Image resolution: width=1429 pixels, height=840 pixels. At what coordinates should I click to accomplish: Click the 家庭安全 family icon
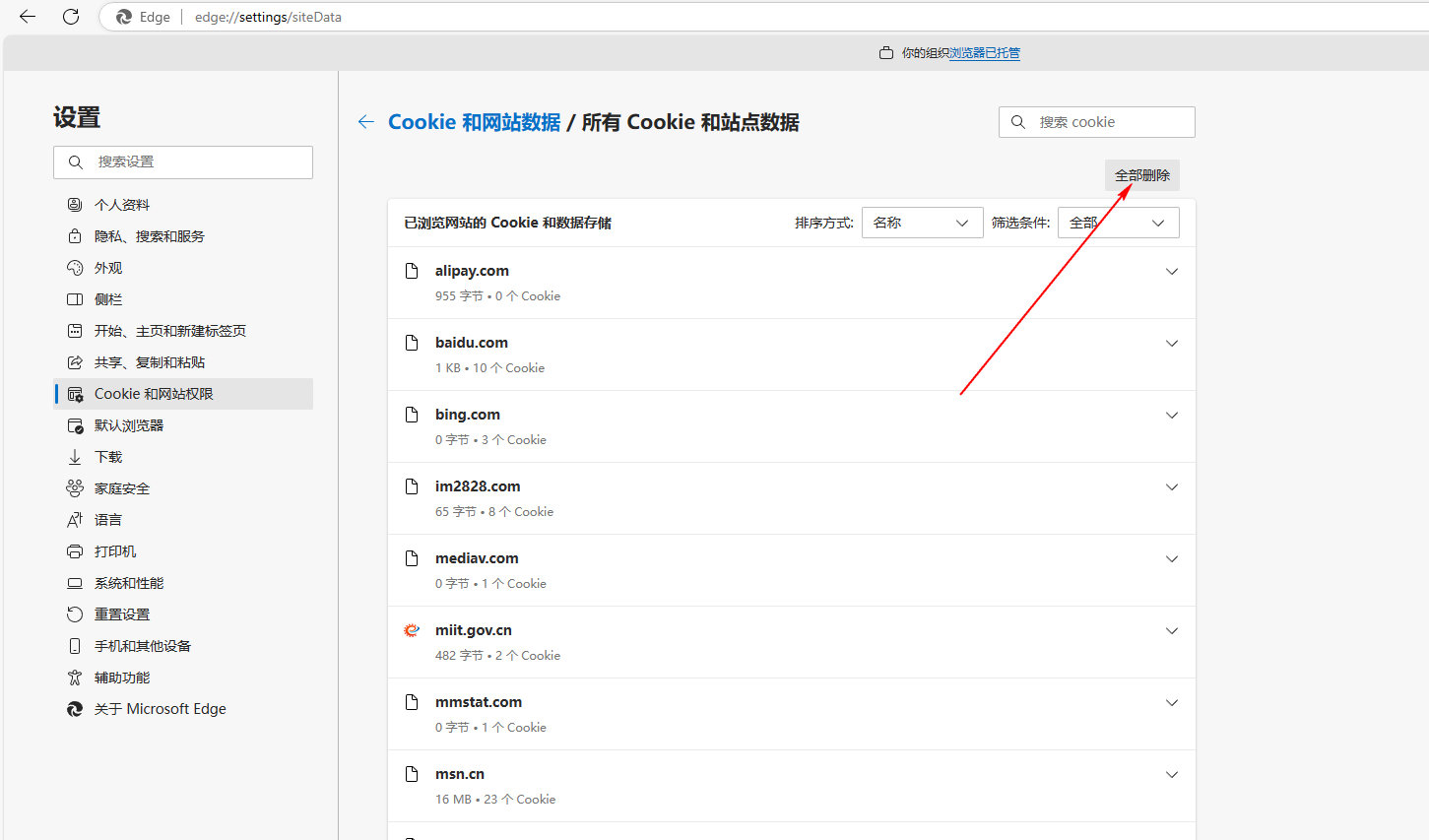[x=75, y=488]
